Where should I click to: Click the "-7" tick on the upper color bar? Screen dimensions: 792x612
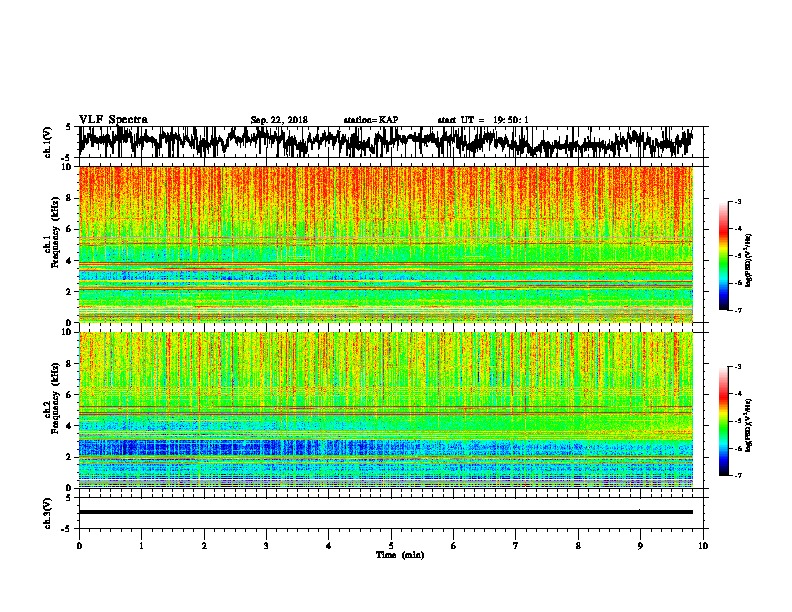pos(738,310)
